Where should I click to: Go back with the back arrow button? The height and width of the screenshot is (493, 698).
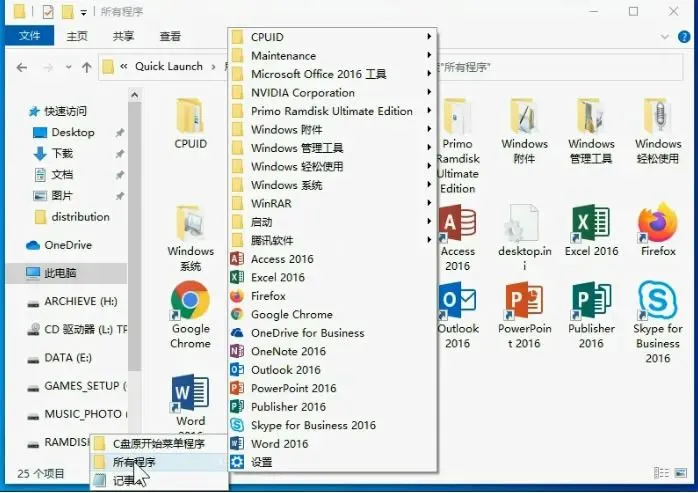pos(22,67)
